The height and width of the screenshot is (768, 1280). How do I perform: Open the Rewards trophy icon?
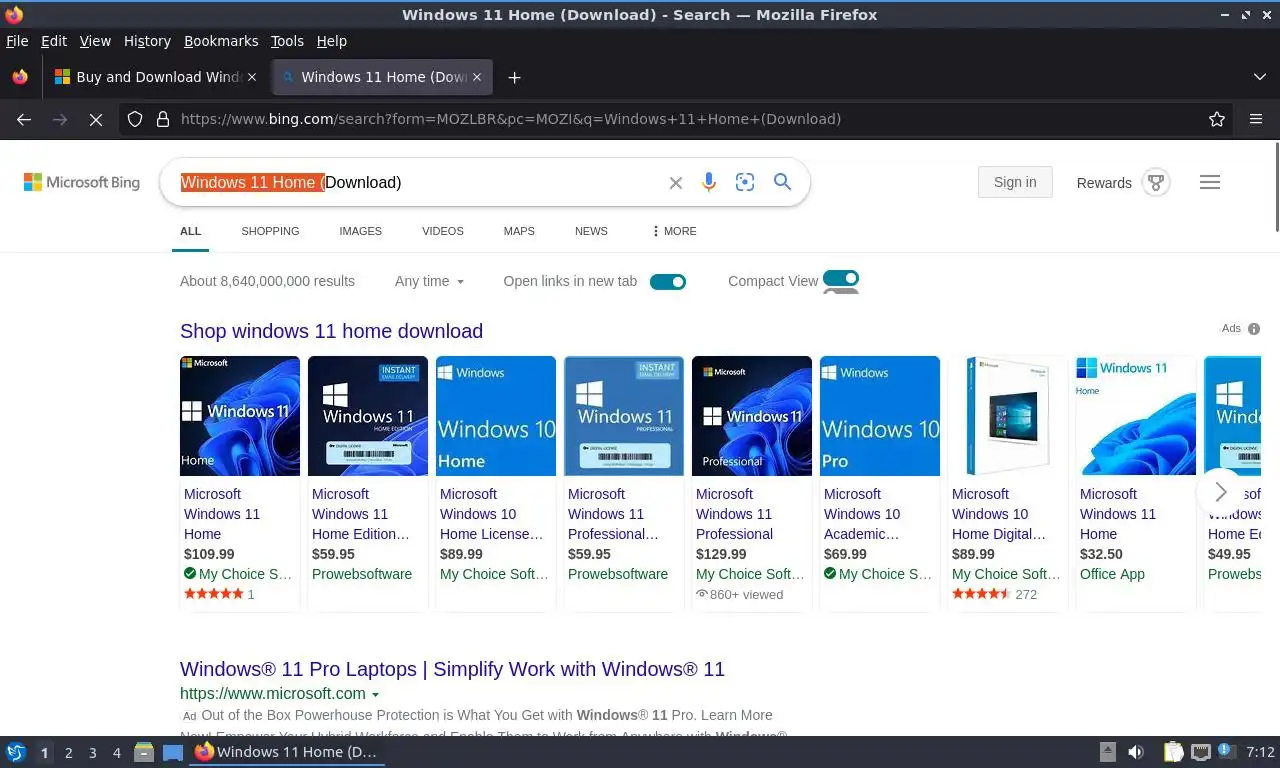1156,182
